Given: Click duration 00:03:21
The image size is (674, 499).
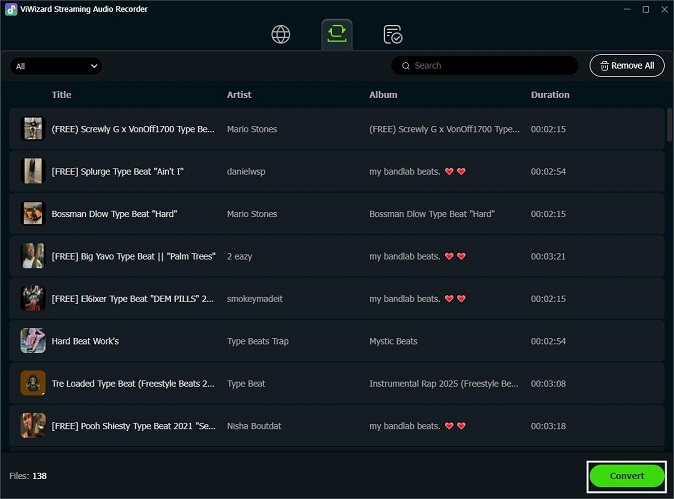Looking at the screenshot, I should tap(548, 257).
